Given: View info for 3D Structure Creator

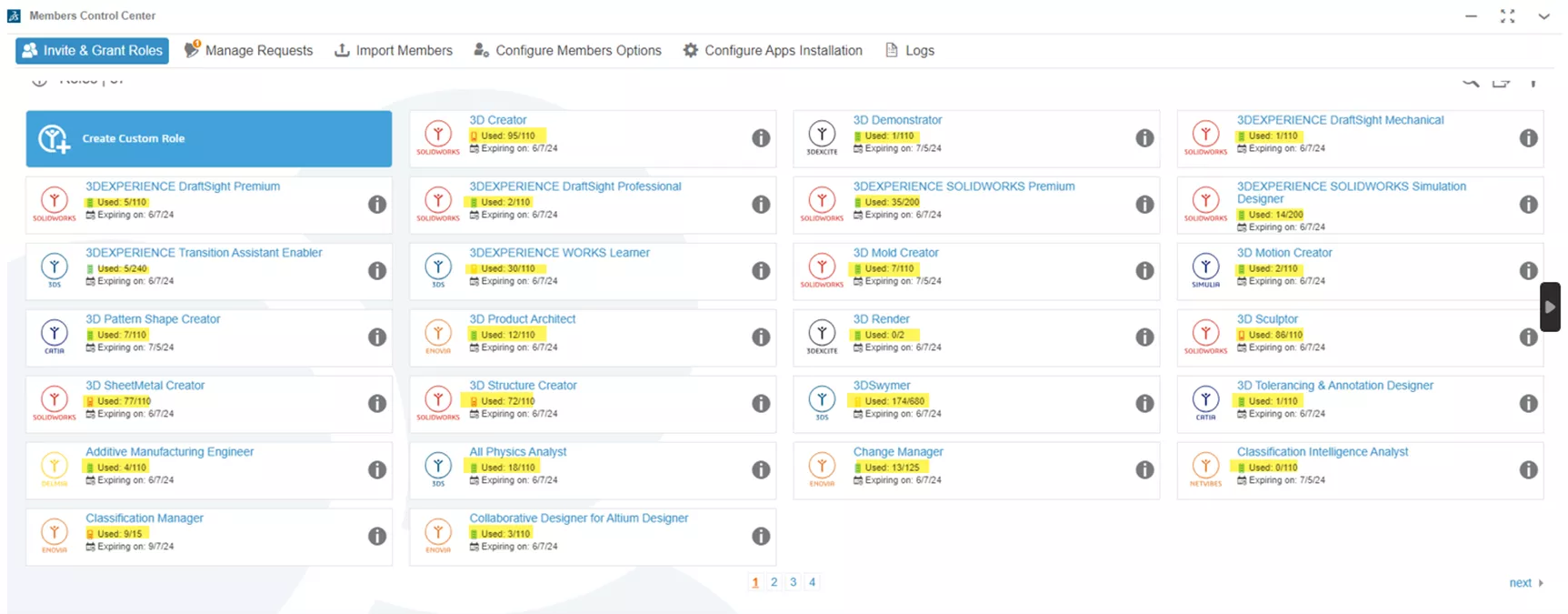Looking at the screenshot, I should point(761,404).
